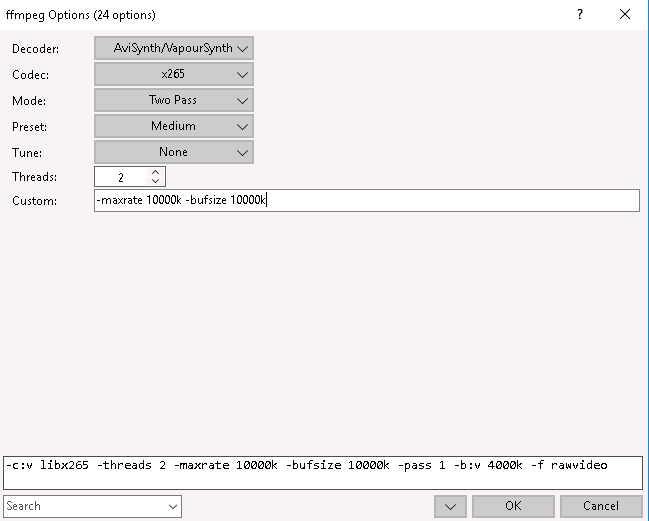Expand the Search box dropdown arrow
The width and height of the screenshot is (649, 521).
click(x=173, y=507)
